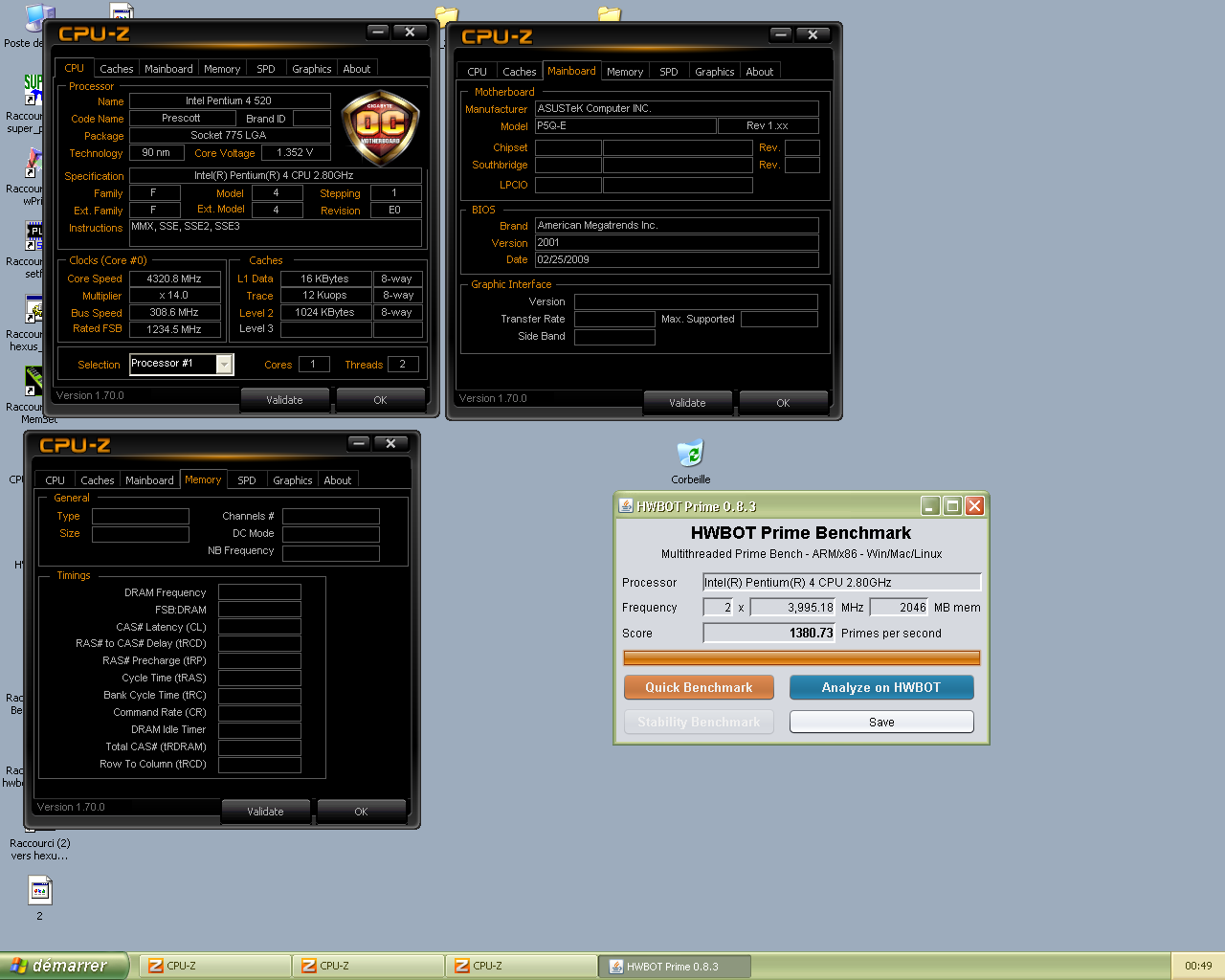Open SPD tab in the Mainboard CPU-Z window
This screenshot has width=1225, height=980.
(669, 72)
